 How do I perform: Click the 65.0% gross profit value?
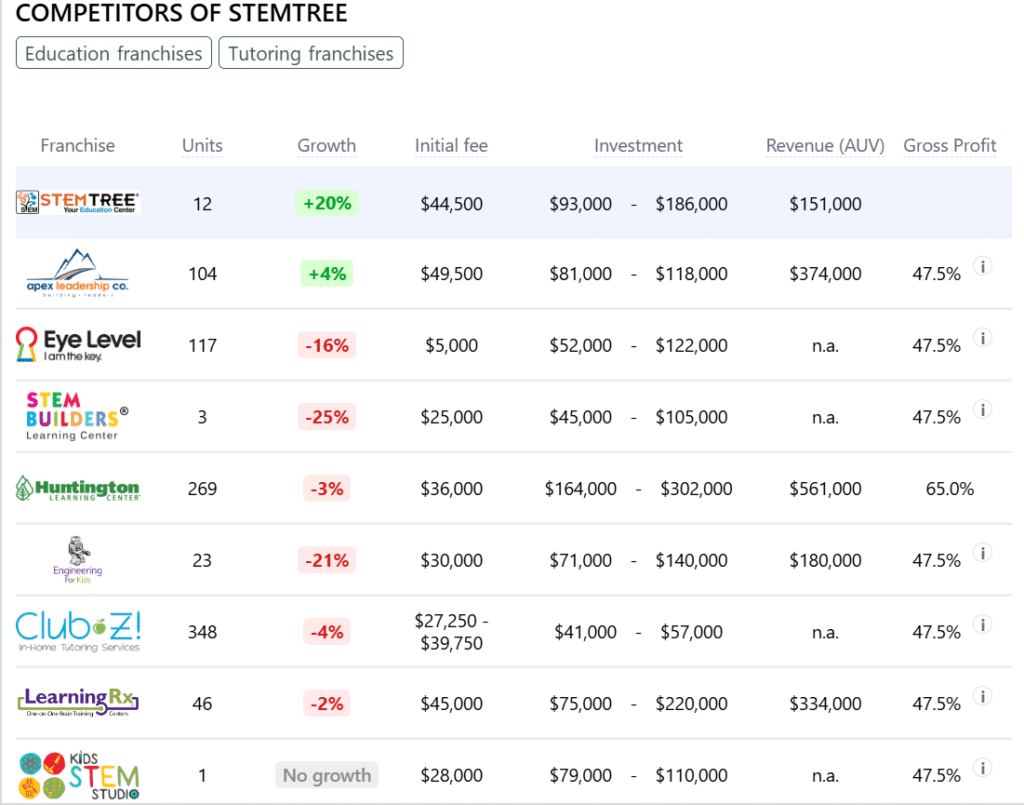coord(950,489)
